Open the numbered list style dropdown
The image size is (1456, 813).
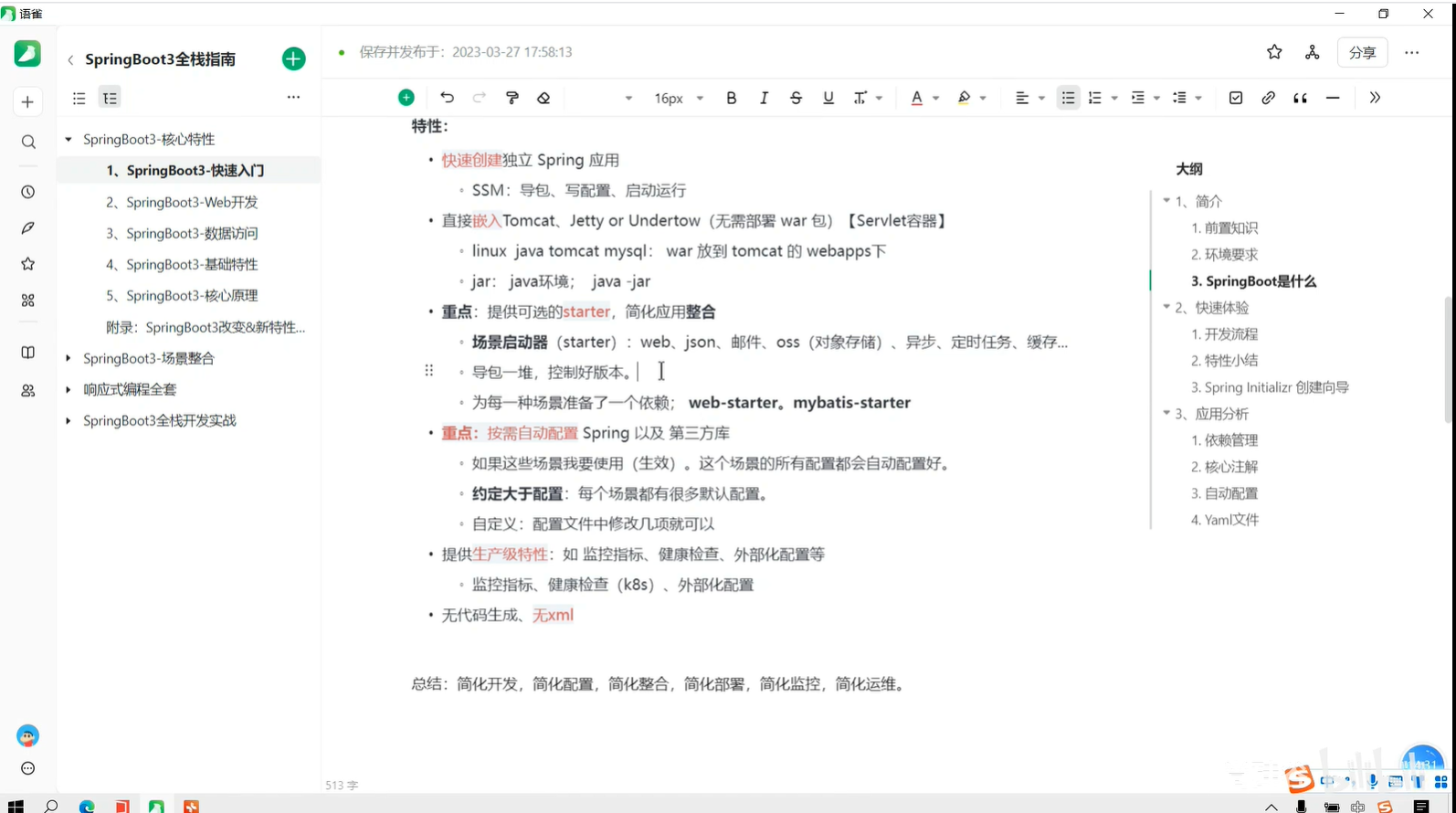point(1114,98)
